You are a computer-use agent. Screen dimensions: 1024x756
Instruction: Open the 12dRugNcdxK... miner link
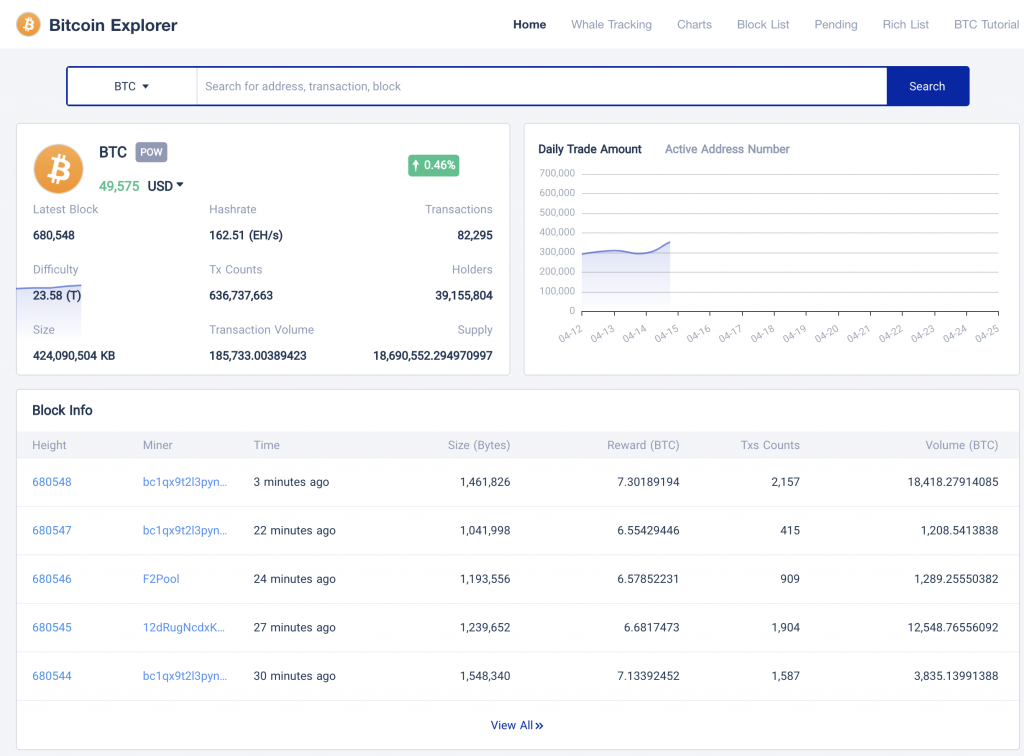(184, 627)
